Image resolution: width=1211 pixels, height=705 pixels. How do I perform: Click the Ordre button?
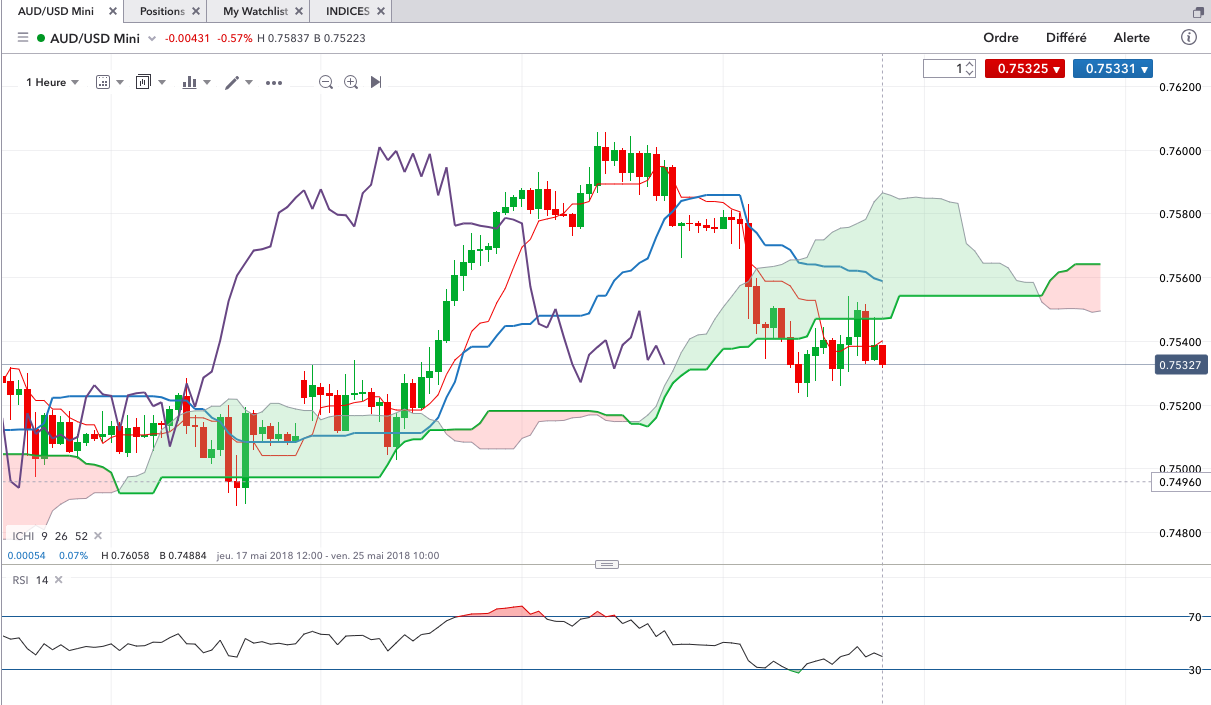pyautogui.click(x=1001, y=38)
